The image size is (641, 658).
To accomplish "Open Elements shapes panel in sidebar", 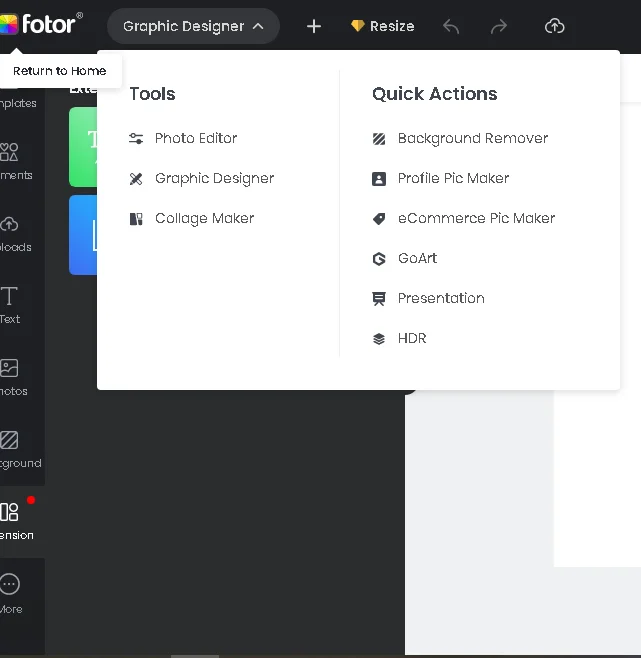I will 17,162.
